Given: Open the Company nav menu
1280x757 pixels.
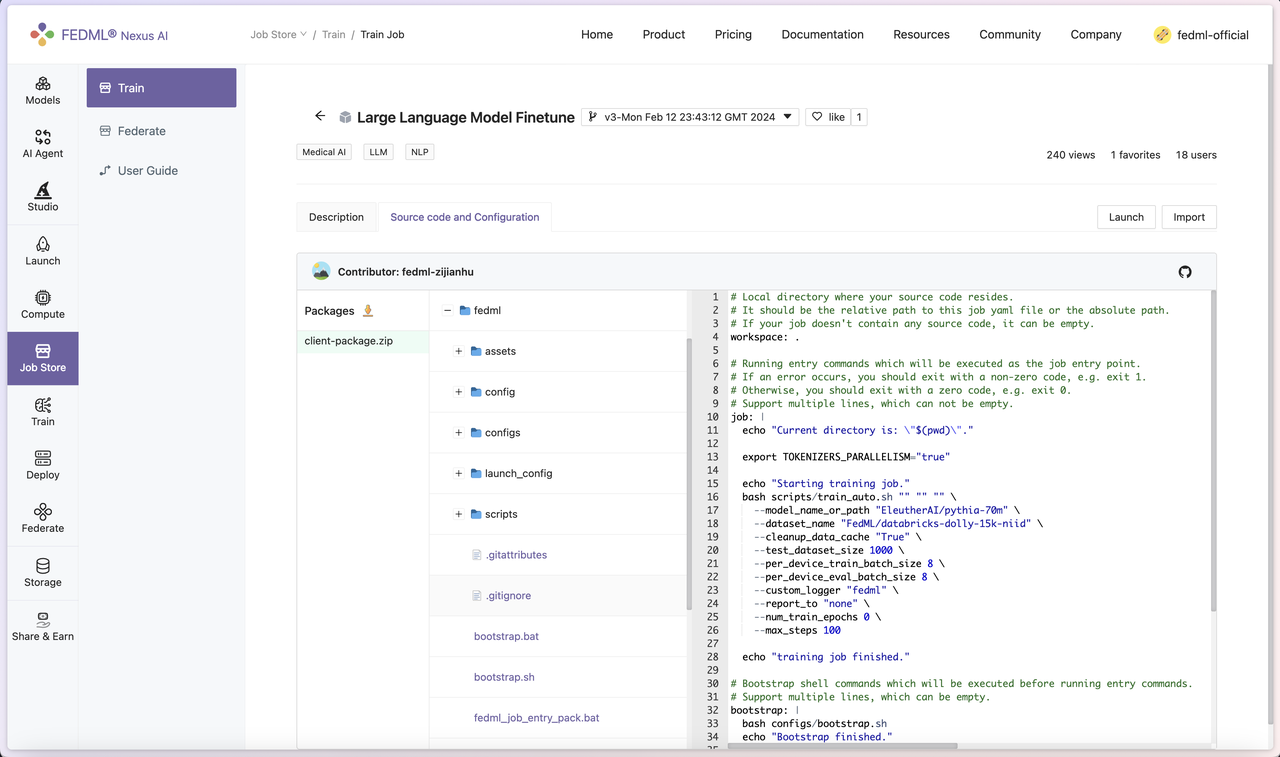Looking at the screenshot, I should [x=1096, y=34].
